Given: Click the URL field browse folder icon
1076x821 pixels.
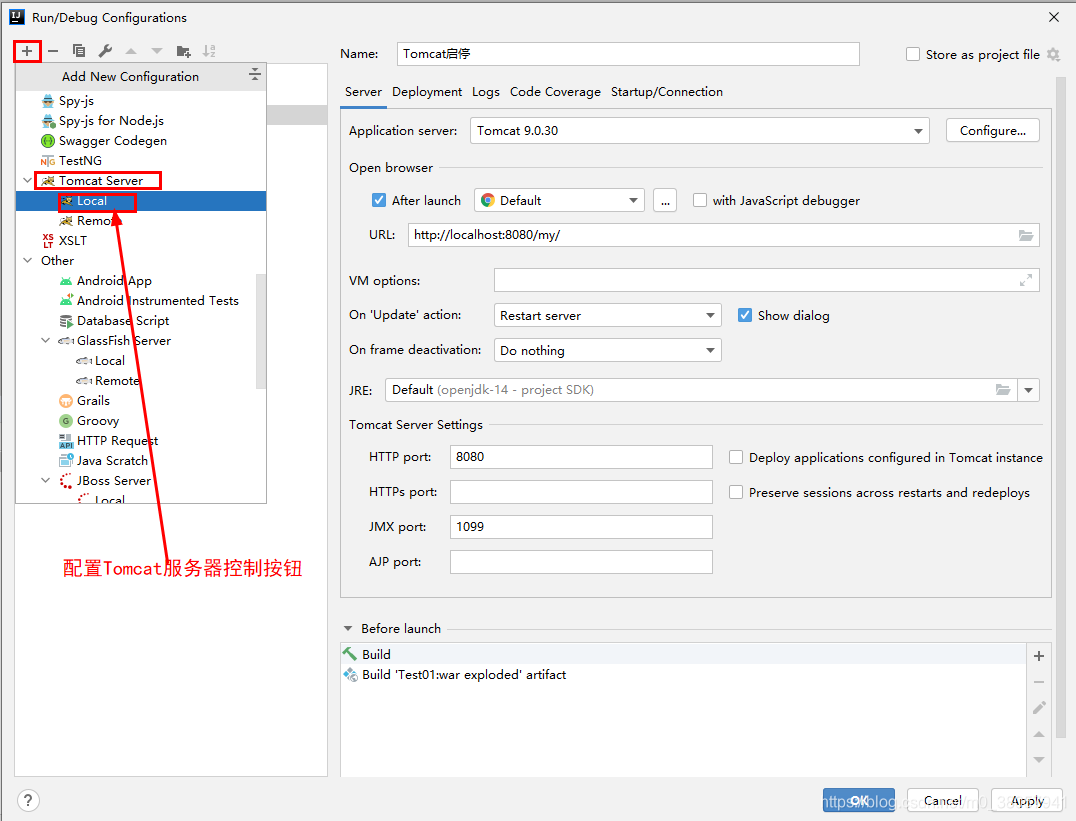Looking at the screenshot, I should [1026, 235].
